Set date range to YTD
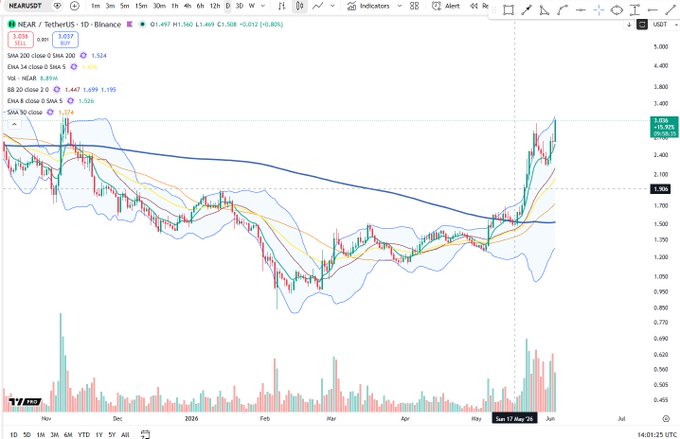Image resolution: width=680 pixels, height=439 pixels. (x=84, y=434)
